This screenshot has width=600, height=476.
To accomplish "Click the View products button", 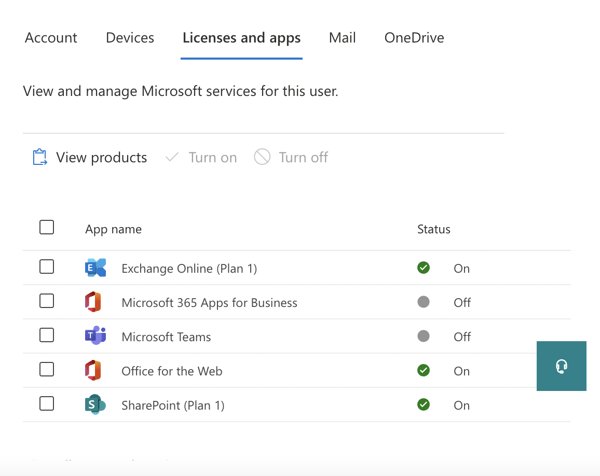I will [90, 157].
